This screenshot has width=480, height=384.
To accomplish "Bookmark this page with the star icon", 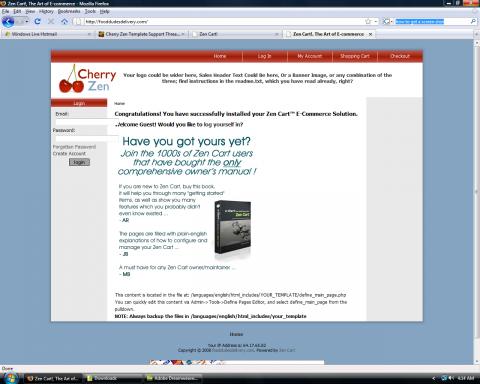I will click(x=368, y=21).
